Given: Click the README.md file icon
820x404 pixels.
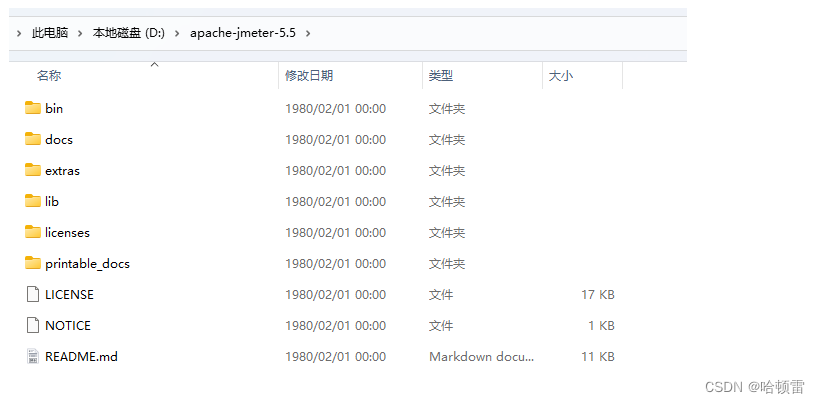Looking at the screenshot, I should tap(33, 356).
